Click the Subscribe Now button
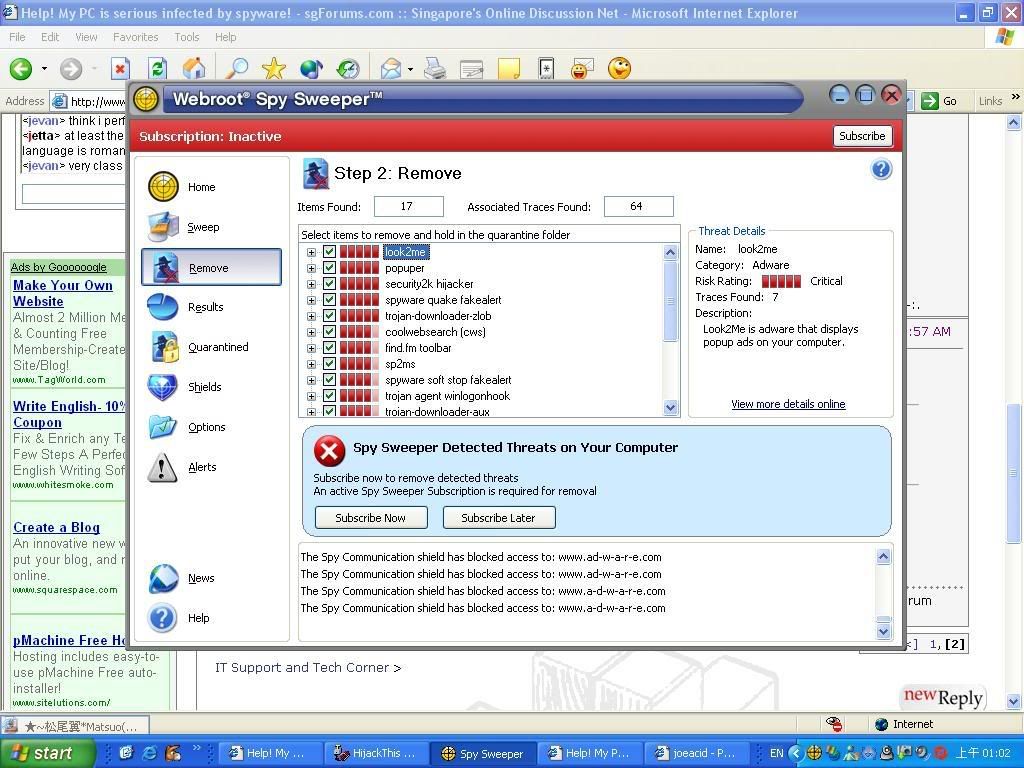 coord(370,518)
